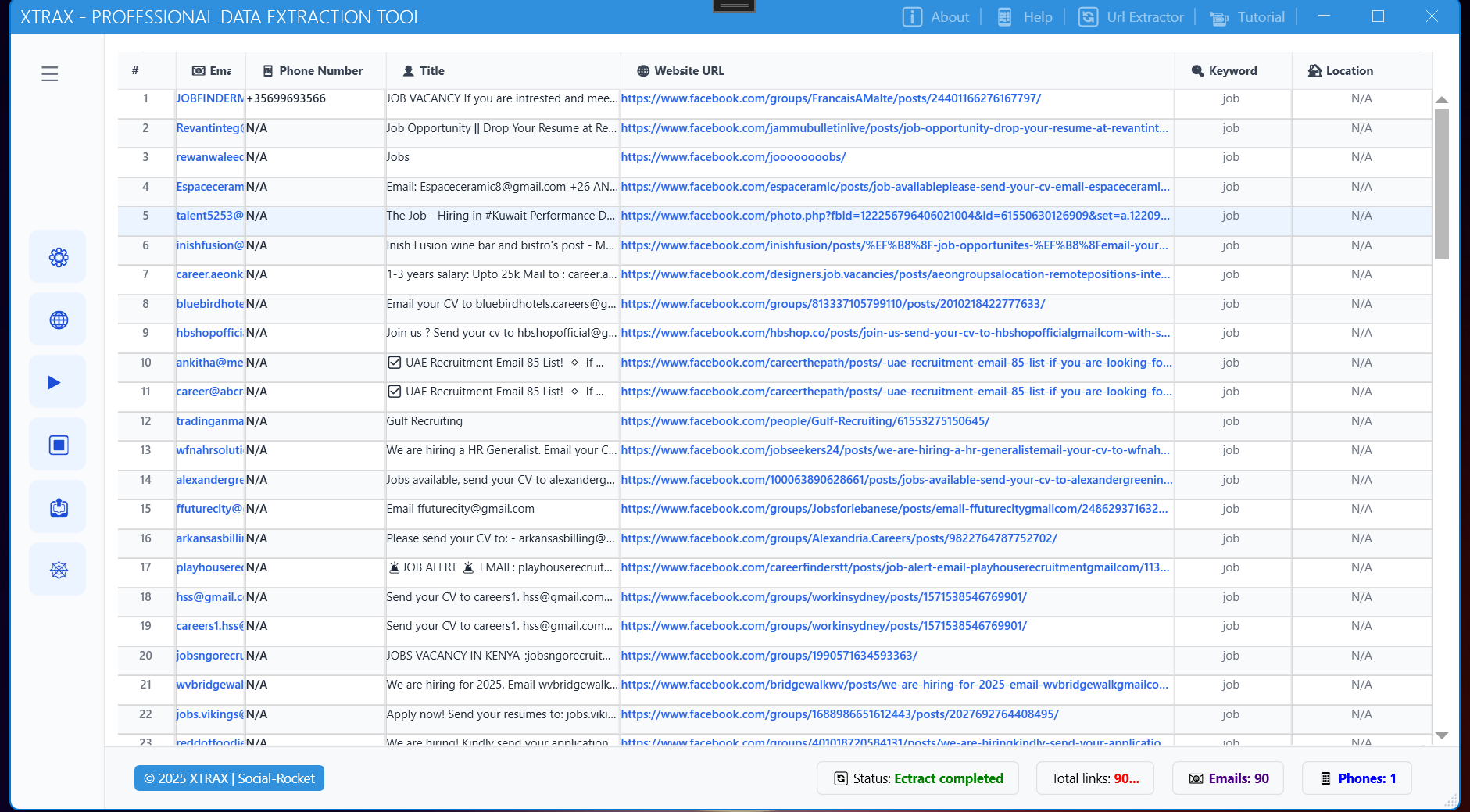Click the 2025 XTRAX Social-Rocket button

[x=229, y=778]
